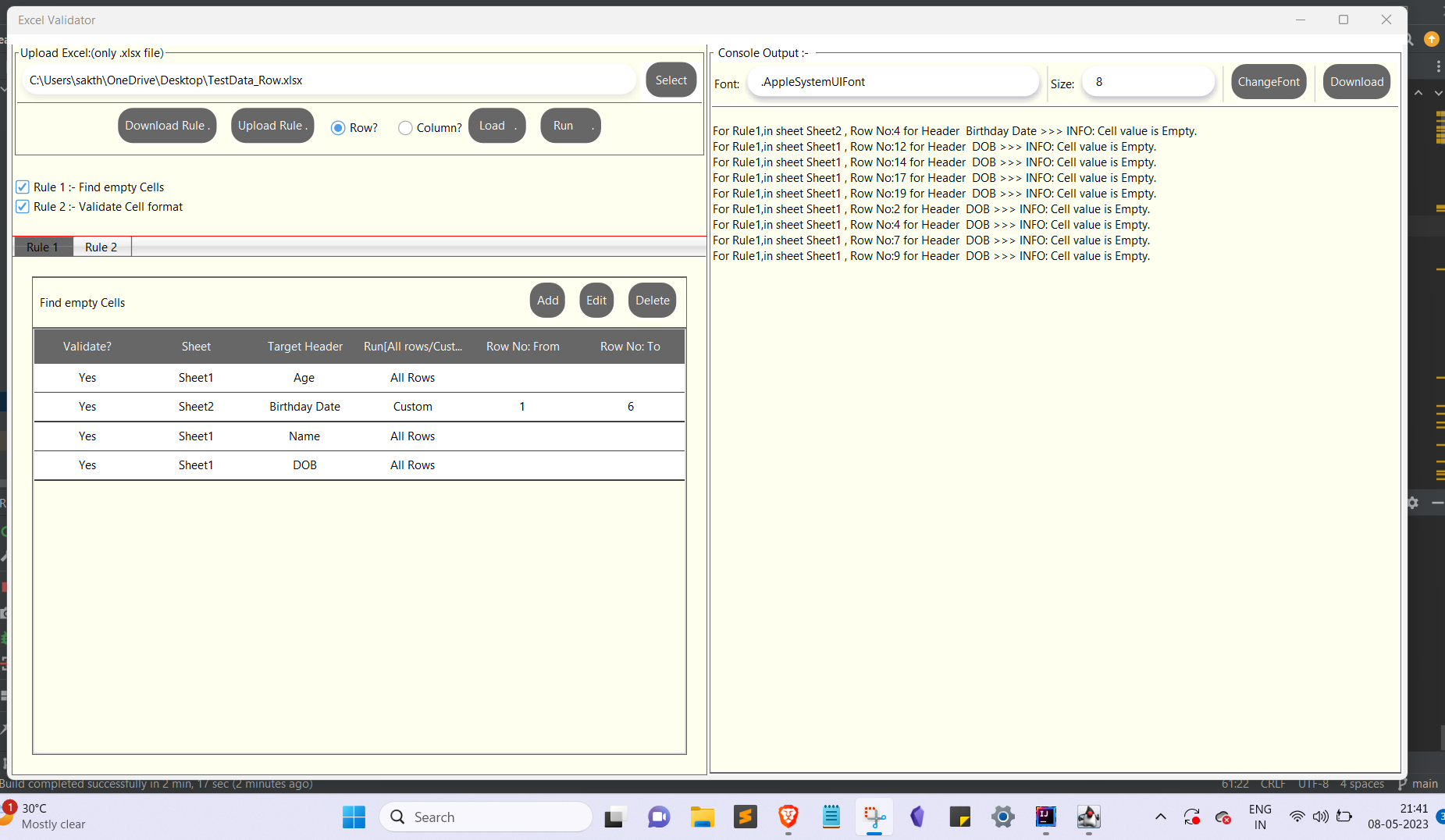
Task: Click the Row No: From column header
Action: 522,347
